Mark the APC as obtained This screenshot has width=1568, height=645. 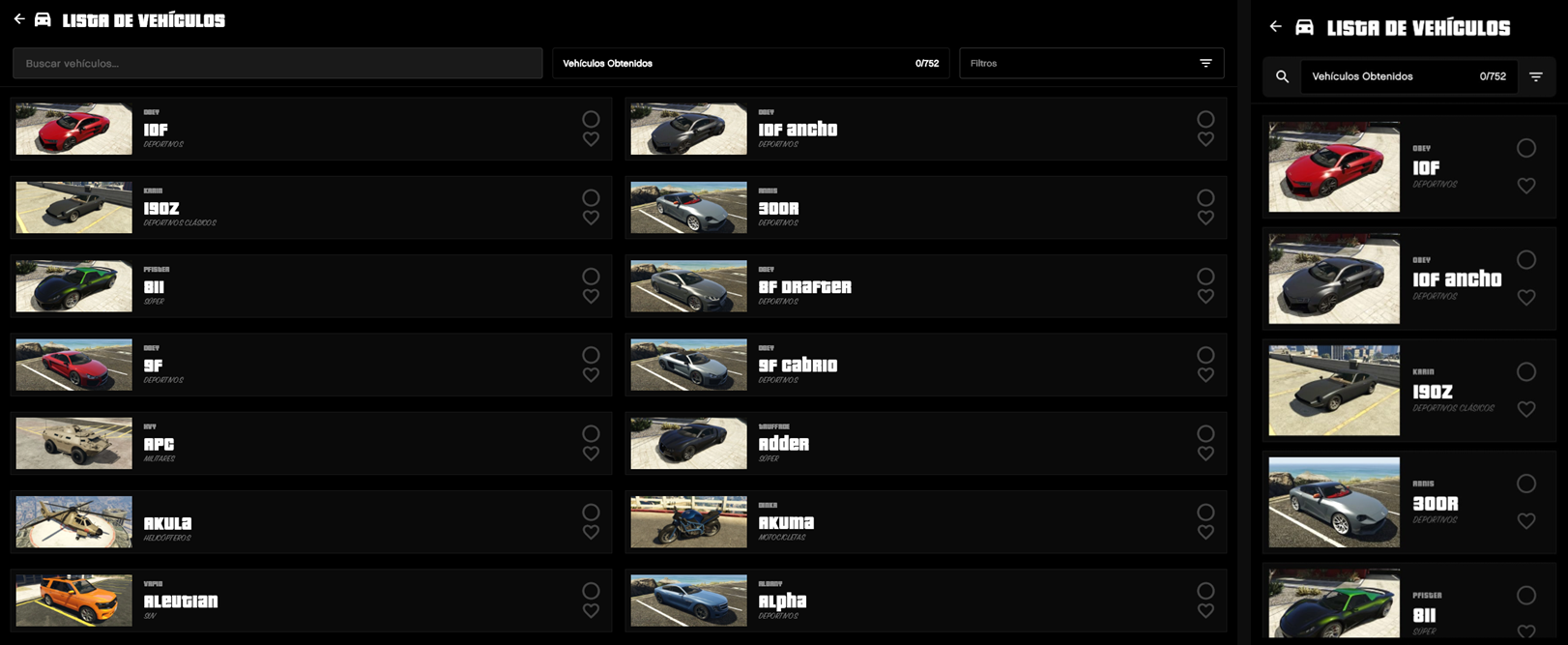coord(591,433)
